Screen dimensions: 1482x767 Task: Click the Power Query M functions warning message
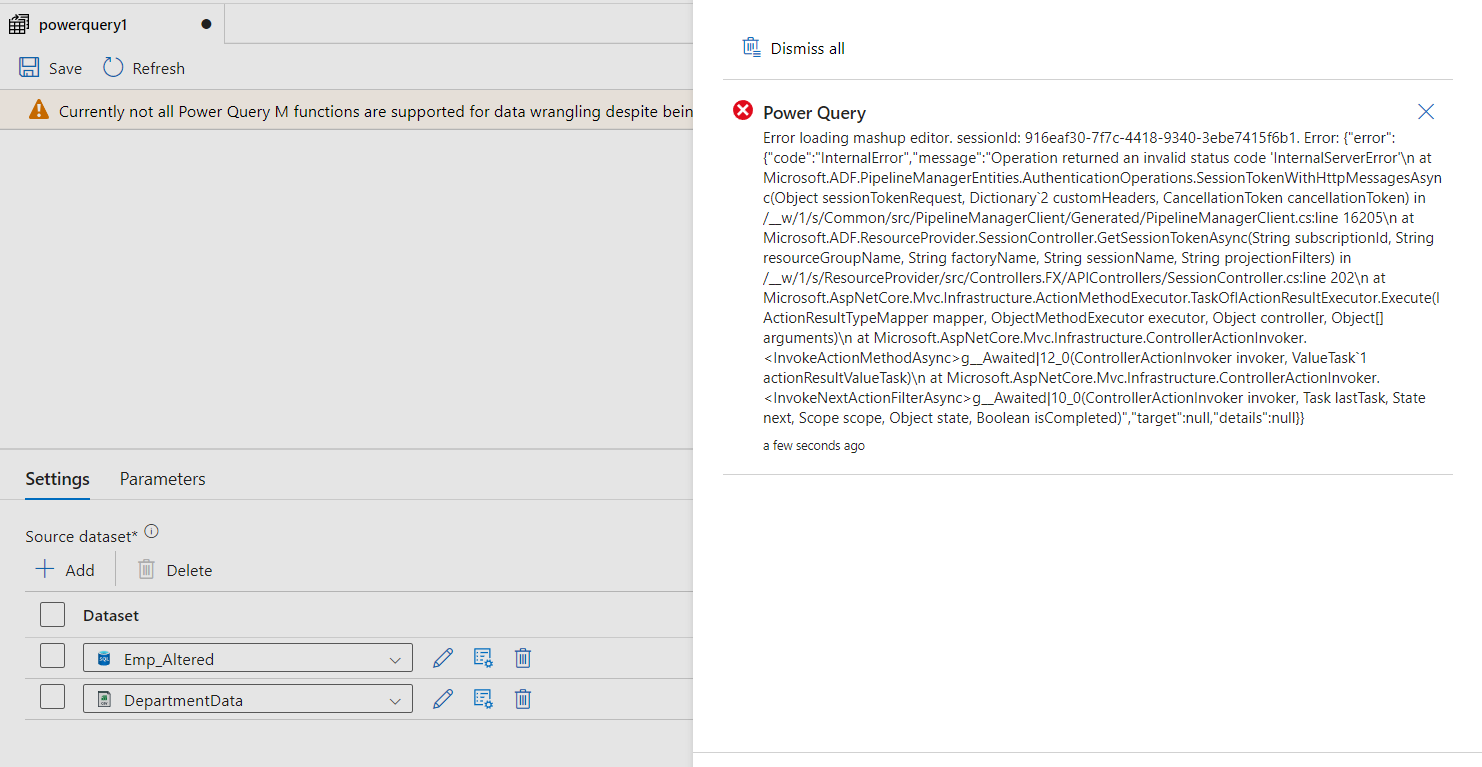click(x=376, y=111)
